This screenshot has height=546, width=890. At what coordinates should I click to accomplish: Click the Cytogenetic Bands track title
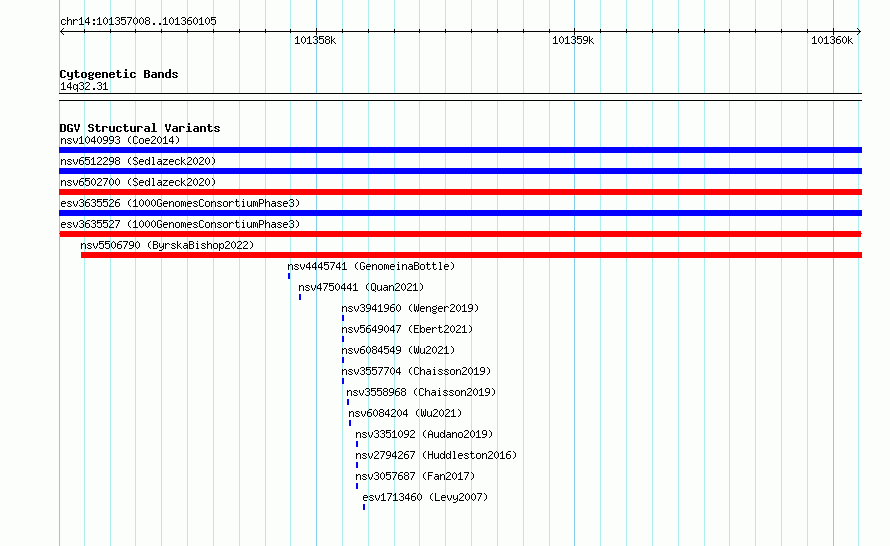pyautogui.click(x=119, y=74)
